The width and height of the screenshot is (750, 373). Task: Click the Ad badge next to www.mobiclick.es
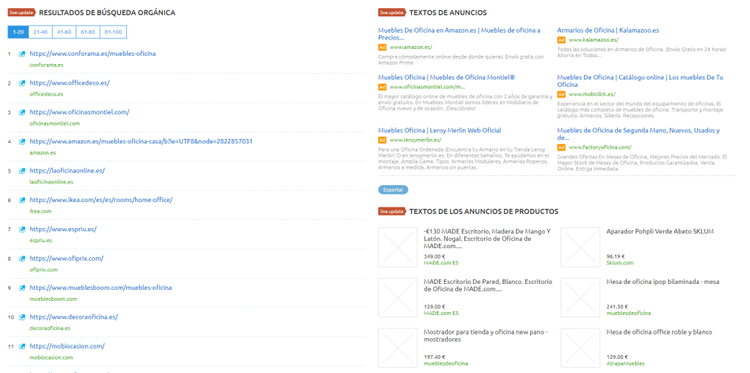[x=561, y=94]
